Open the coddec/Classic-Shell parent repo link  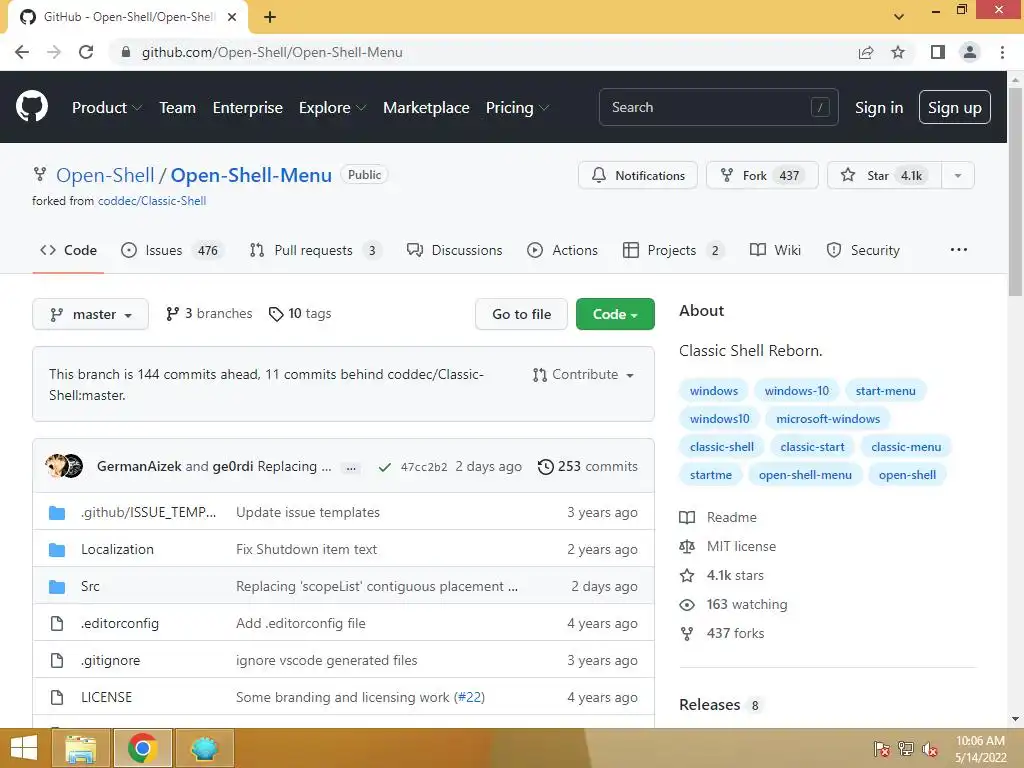point(152,201)
